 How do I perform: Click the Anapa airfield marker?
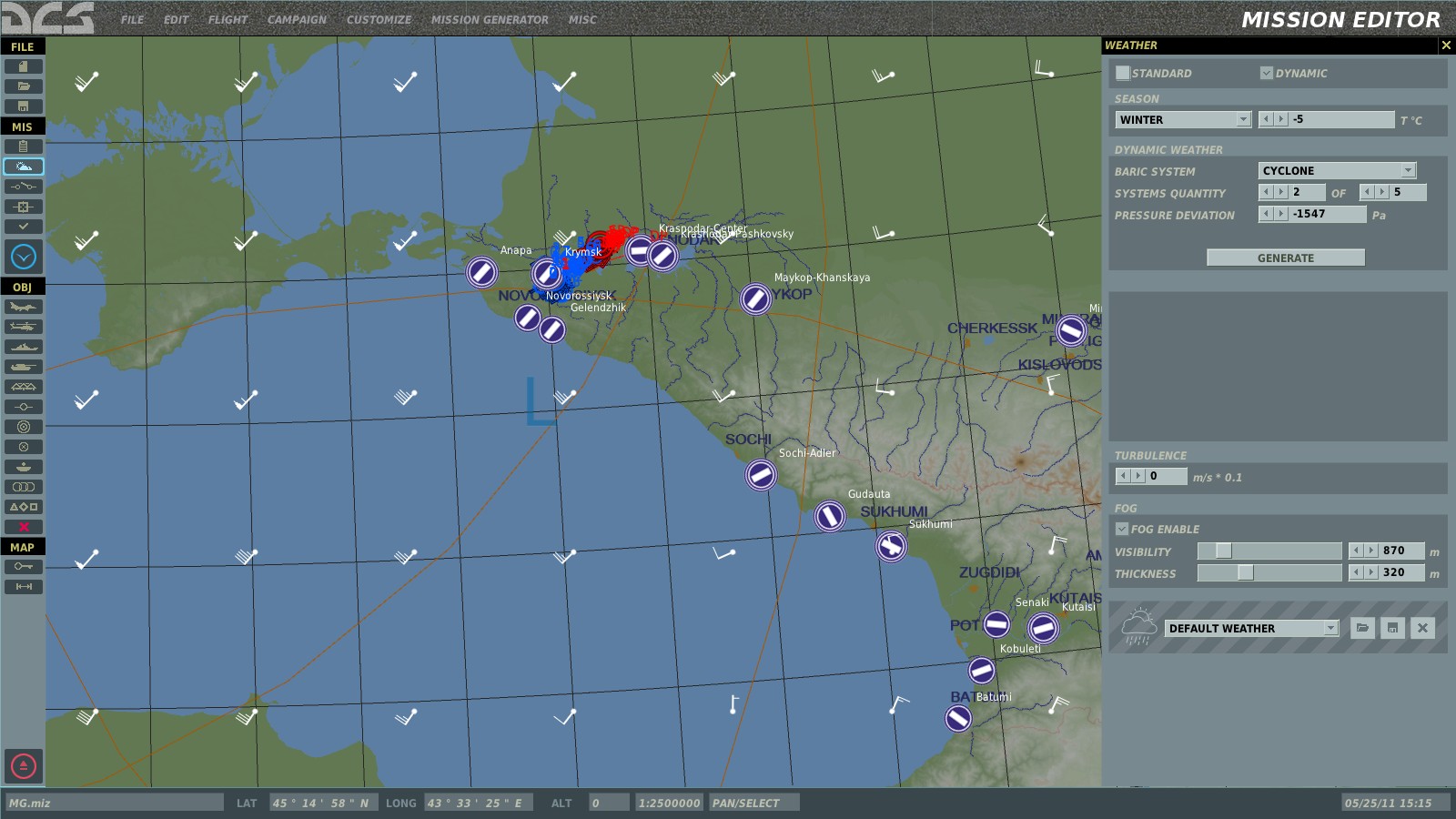click(481, 271)
